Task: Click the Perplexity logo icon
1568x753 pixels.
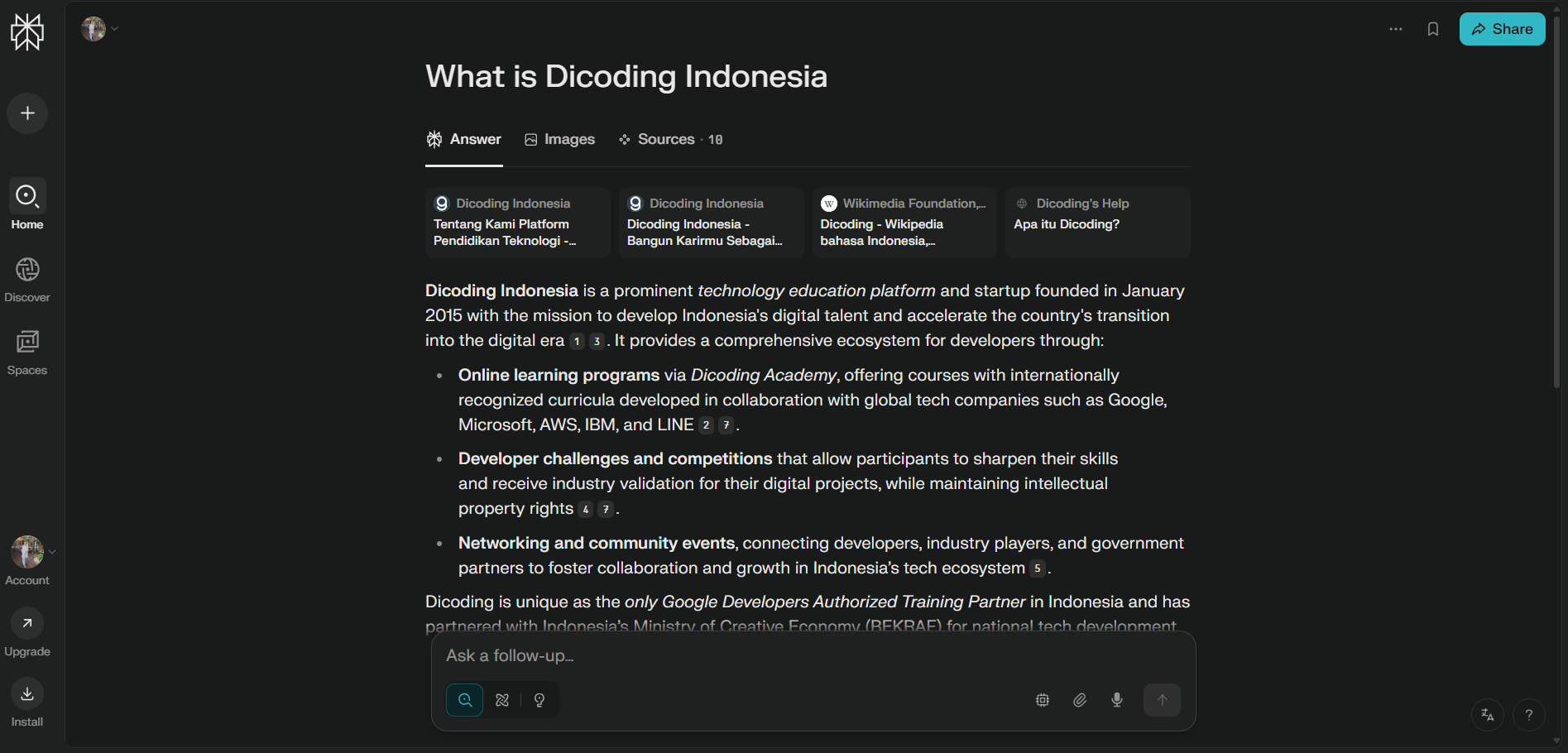Action: (27, 32)
